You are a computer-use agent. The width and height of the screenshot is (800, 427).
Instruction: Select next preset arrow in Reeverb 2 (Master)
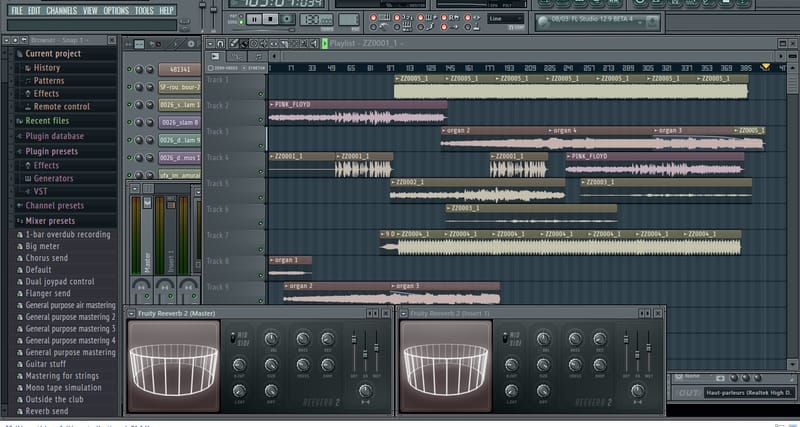click(376, 313)
